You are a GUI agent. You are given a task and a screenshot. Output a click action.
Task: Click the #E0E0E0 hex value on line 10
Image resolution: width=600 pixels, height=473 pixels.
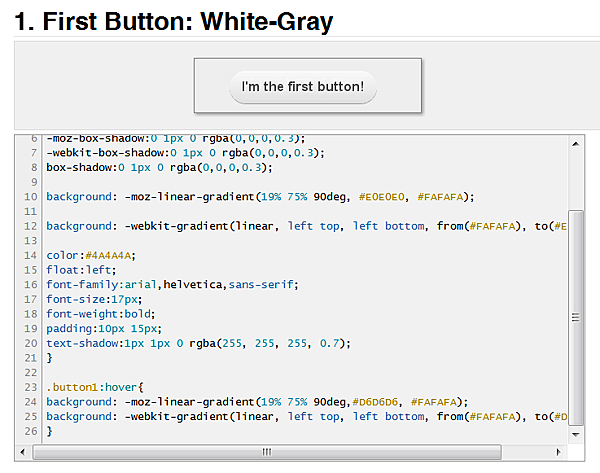382,197
